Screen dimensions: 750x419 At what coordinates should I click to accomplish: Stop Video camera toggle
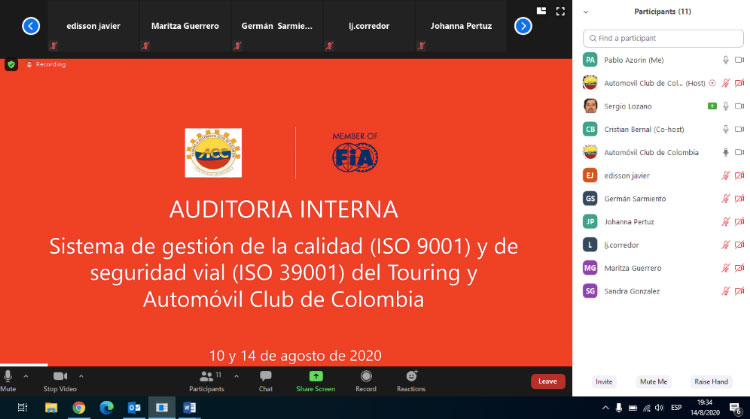pos(59,379)
